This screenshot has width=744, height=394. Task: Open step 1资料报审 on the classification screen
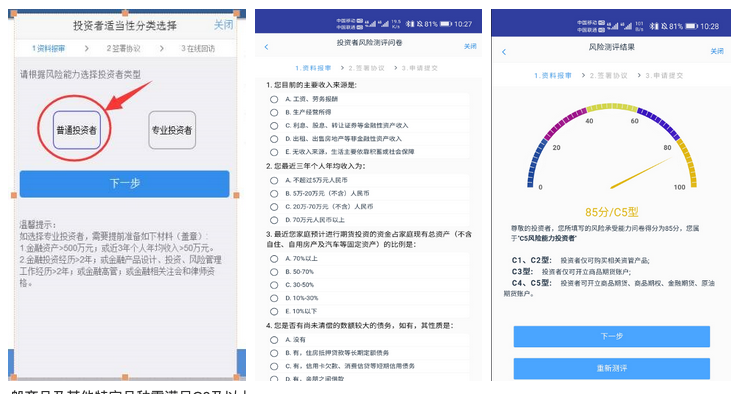click(x=49, y=48)
